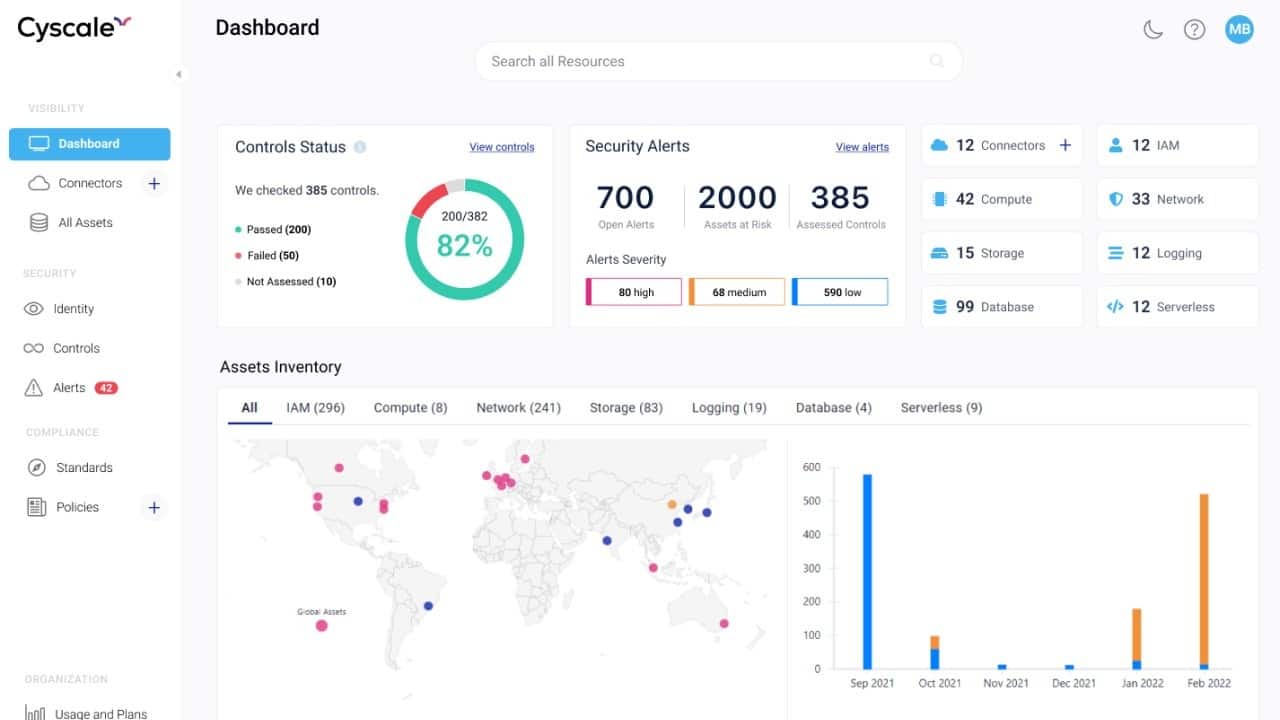
Task: Click the Sep 2021 blue bar
Action: click(867, 572)
